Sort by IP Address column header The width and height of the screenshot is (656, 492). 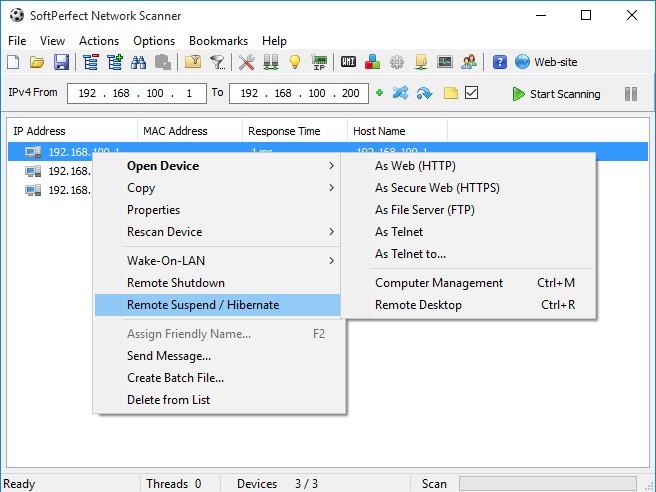click(x=72, y=131)
